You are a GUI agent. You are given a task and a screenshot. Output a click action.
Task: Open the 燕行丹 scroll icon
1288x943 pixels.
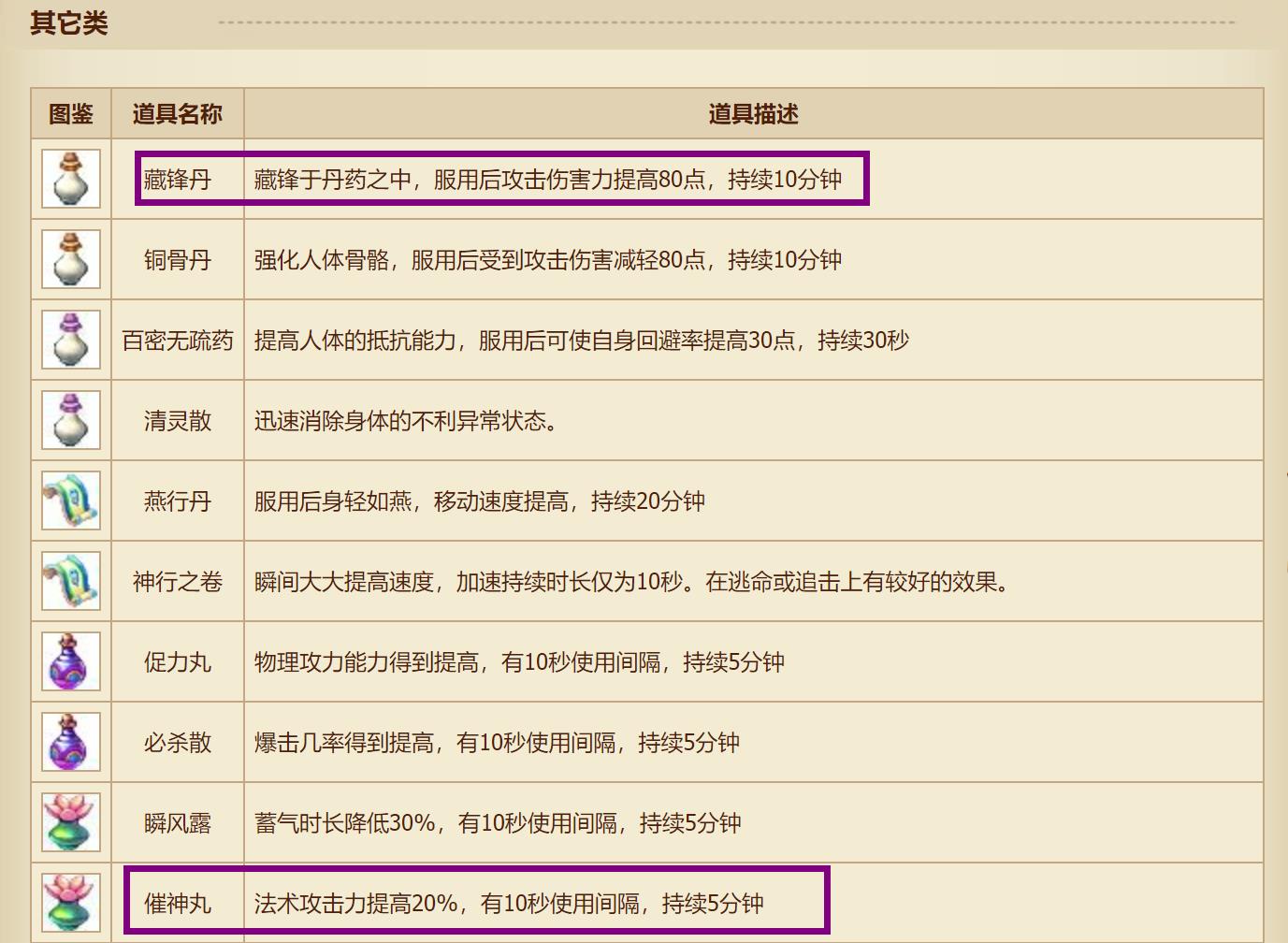point(71,501)
